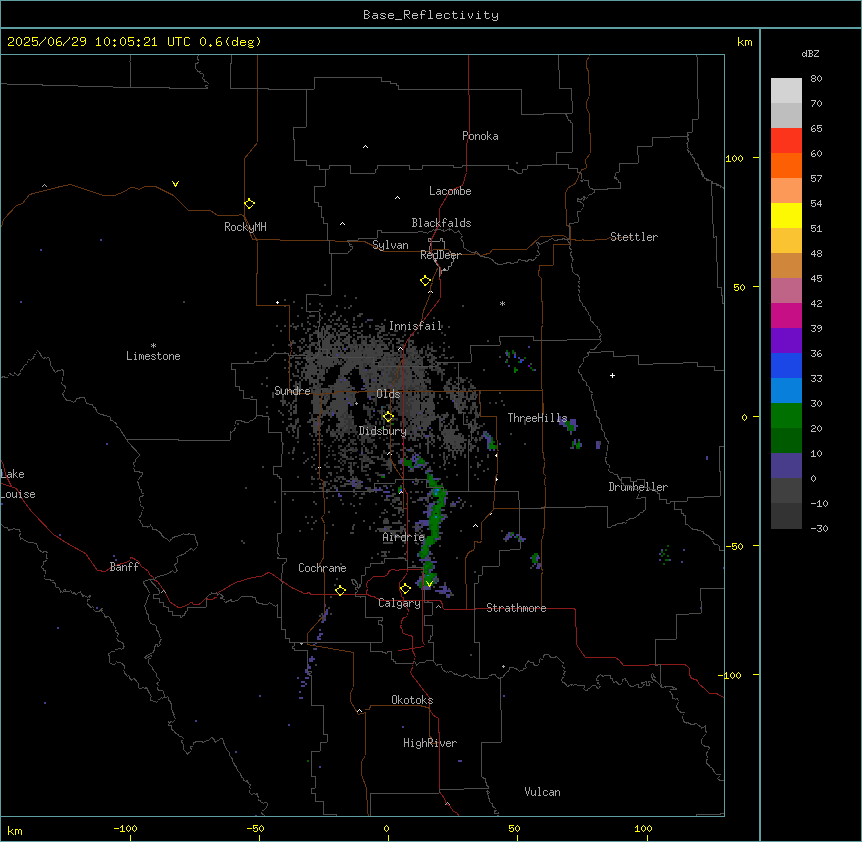Click the Didsbury label

coord(383,431)
